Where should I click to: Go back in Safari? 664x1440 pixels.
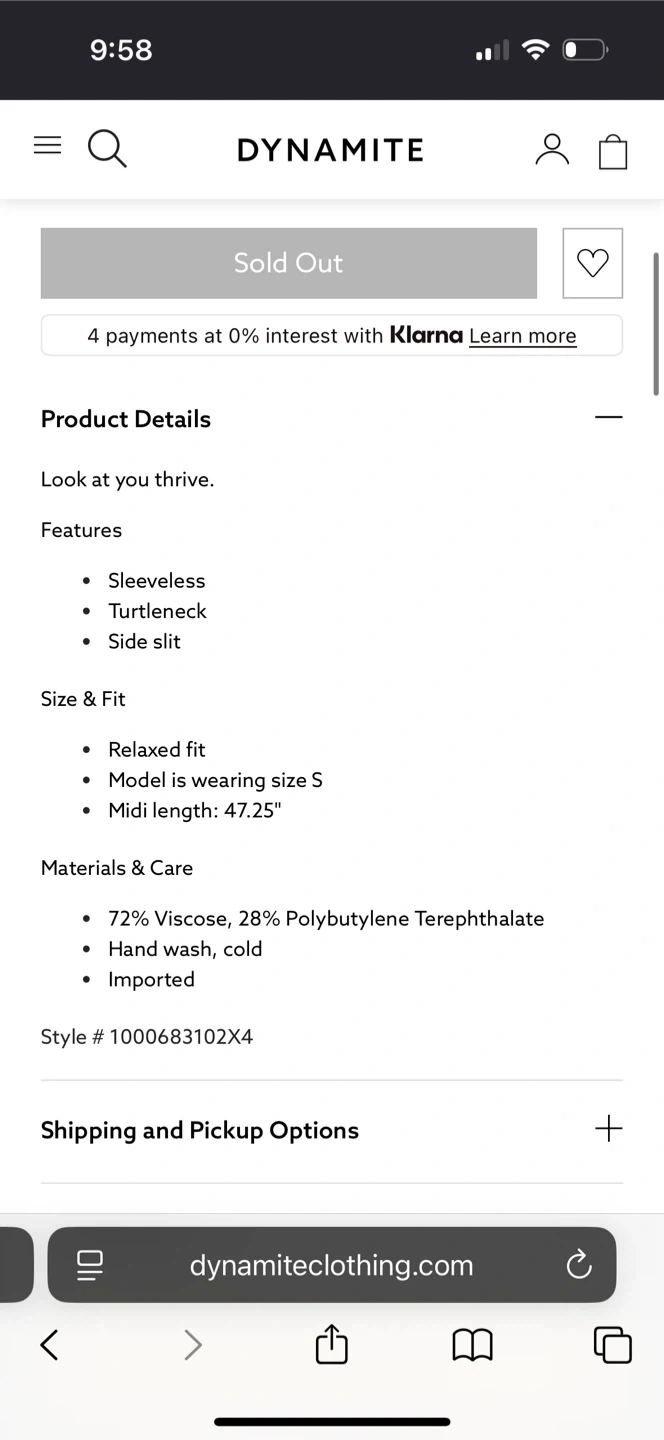49,1345
